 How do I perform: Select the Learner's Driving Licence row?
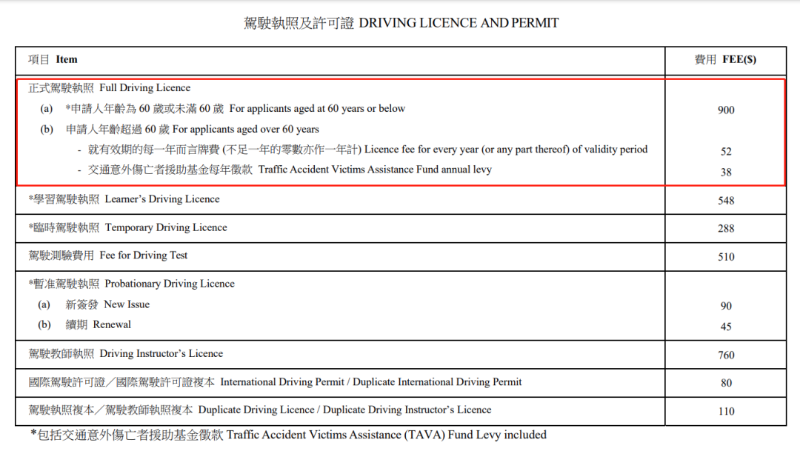click(124, 200)
